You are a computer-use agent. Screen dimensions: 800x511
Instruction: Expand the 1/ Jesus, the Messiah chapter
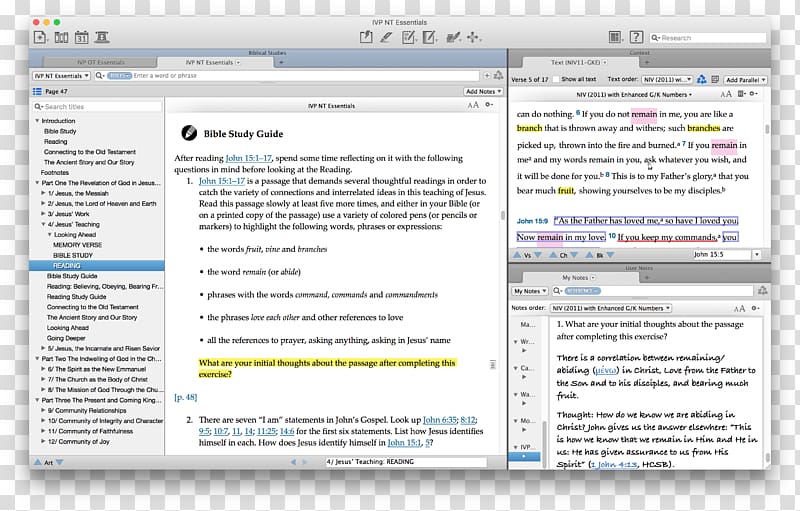(43, 193)
